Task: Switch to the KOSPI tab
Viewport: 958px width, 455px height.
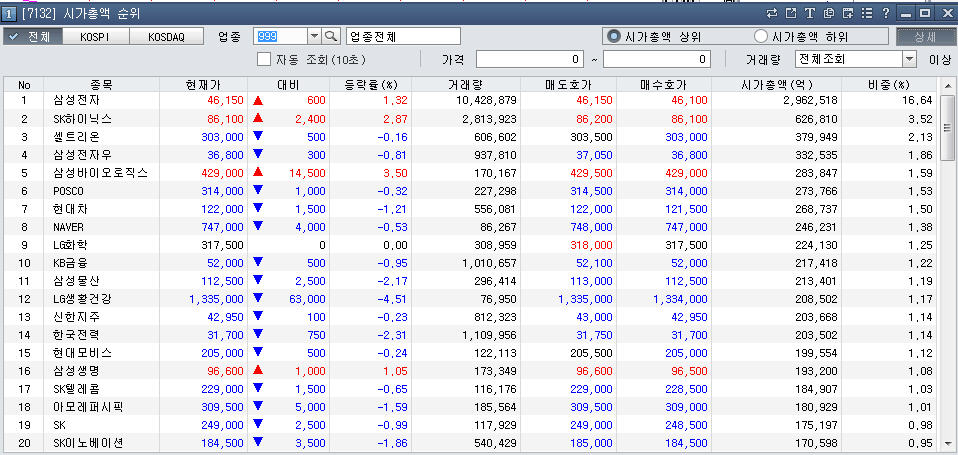Action: (x=97, y=36)
